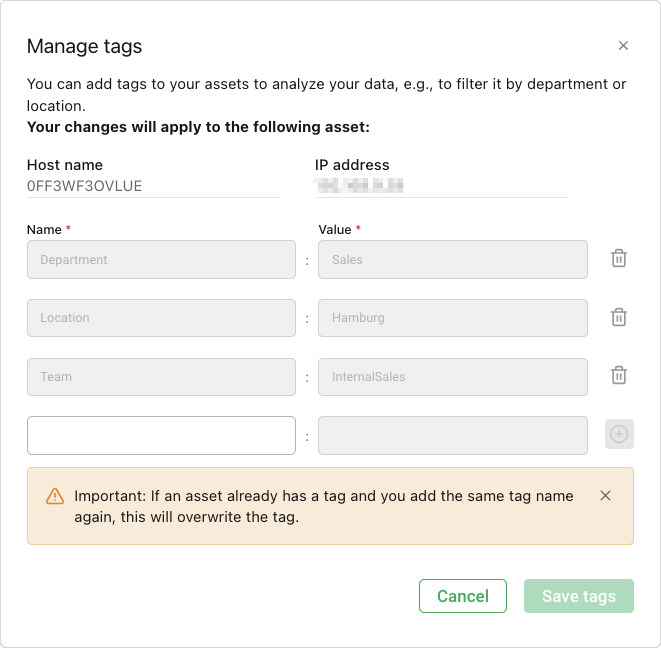Screen dimensions: 661x648
Task: Delete the Department Sales tag
Action: pos(619,258)
